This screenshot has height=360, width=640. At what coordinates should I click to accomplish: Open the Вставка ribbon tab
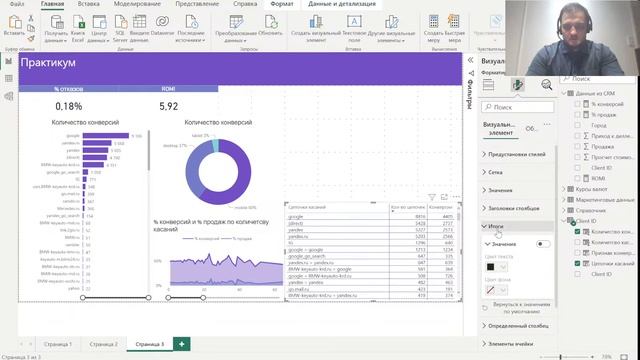coord(89,4)
